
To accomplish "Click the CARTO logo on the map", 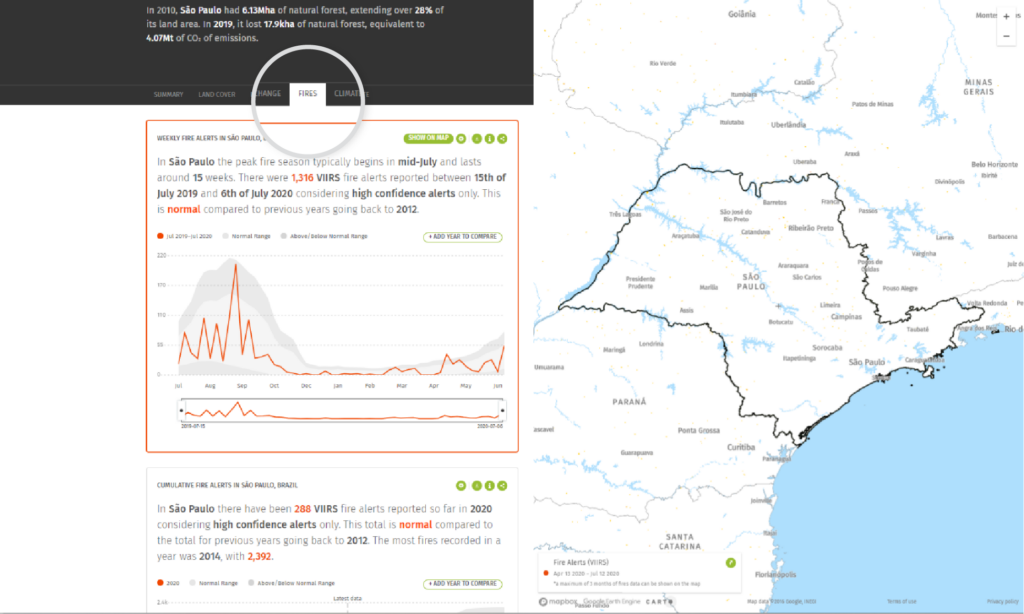I will pyautogui.click(x=659, y=602).
